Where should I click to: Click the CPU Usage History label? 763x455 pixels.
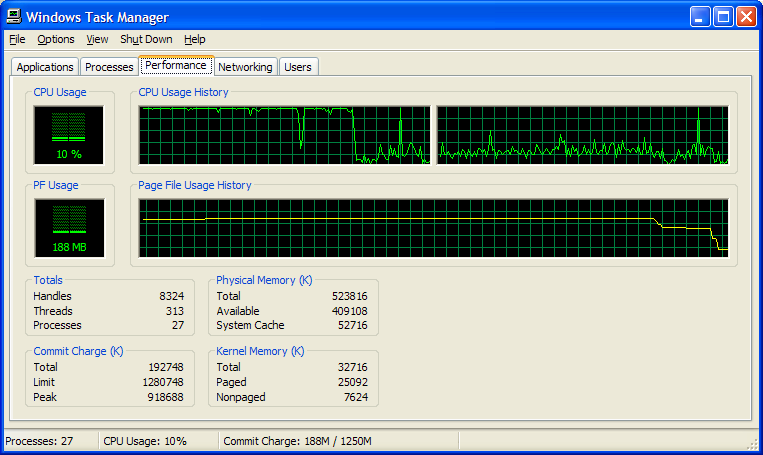point(183,92)
